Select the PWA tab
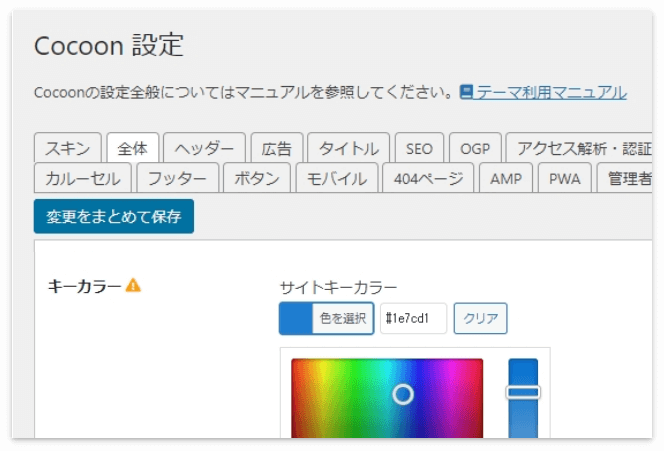 point(564,178)
